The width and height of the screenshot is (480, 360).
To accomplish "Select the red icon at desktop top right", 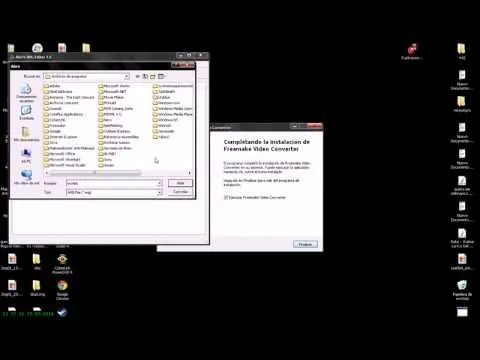I will [x=412, y=51].
